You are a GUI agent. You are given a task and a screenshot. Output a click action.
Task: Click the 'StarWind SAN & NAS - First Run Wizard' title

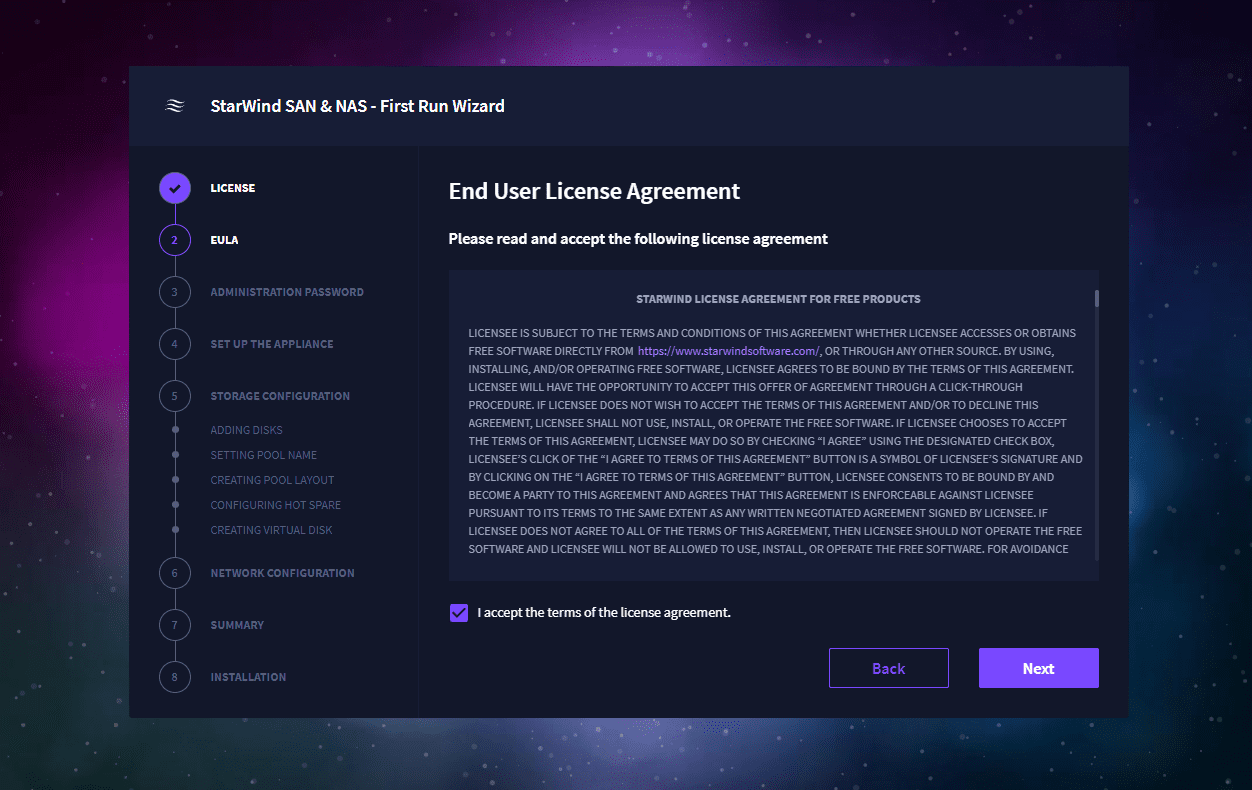click(x=357, y=106)
